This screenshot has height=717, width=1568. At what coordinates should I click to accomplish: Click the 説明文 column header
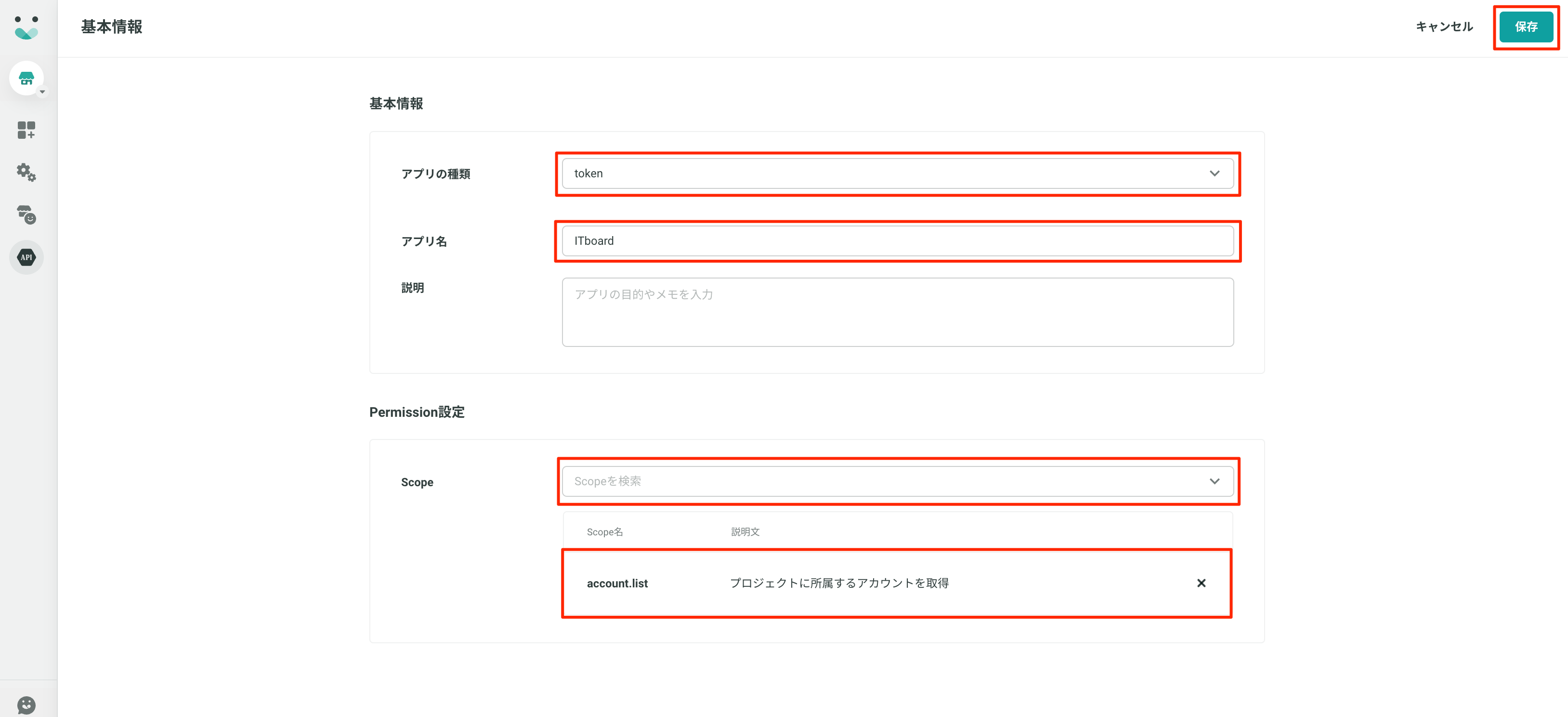pyautogui.click(x=745, y=532)
